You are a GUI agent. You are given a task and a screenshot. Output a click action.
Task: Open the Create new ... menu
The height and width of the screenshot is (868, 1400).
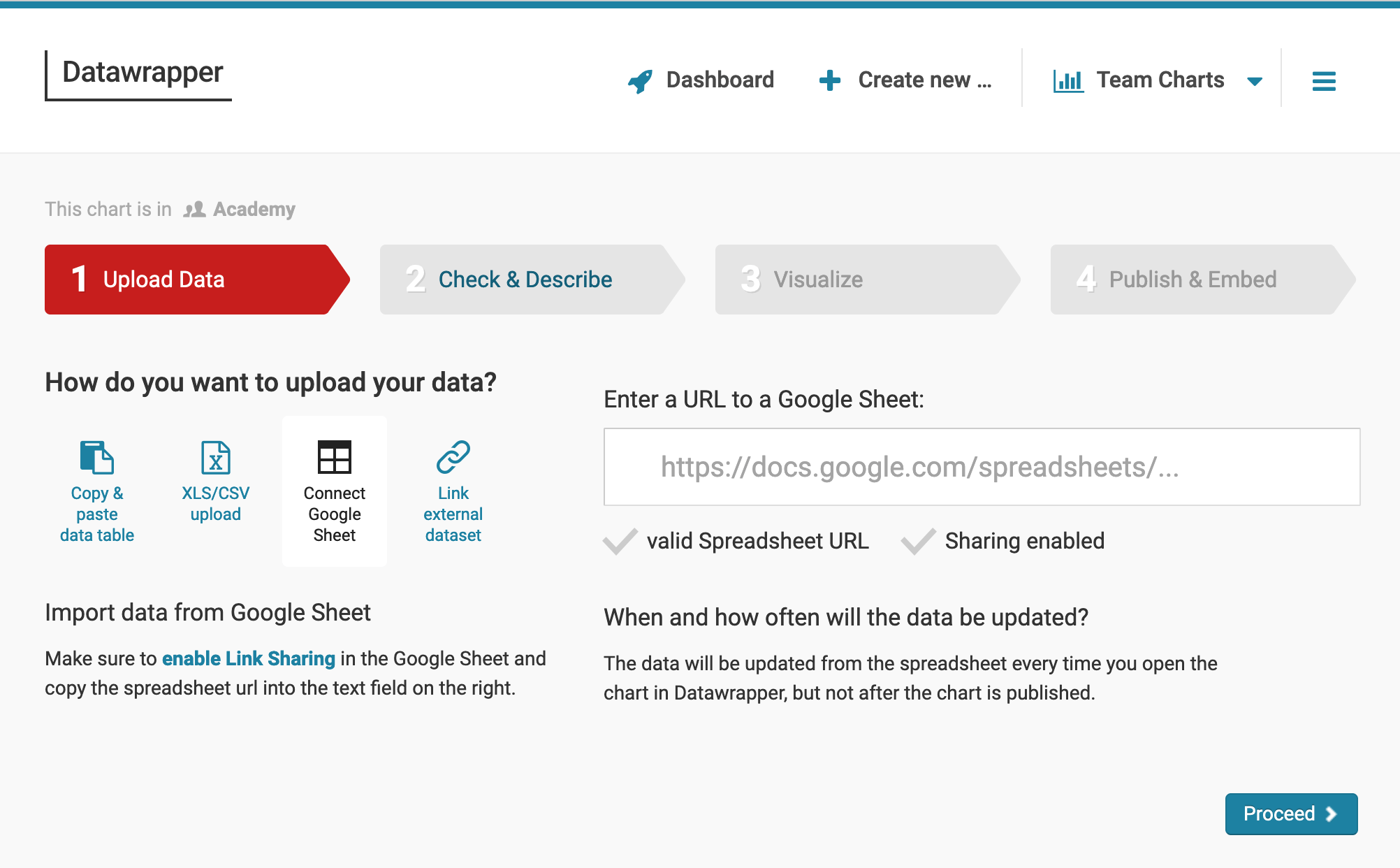(924, 80)
